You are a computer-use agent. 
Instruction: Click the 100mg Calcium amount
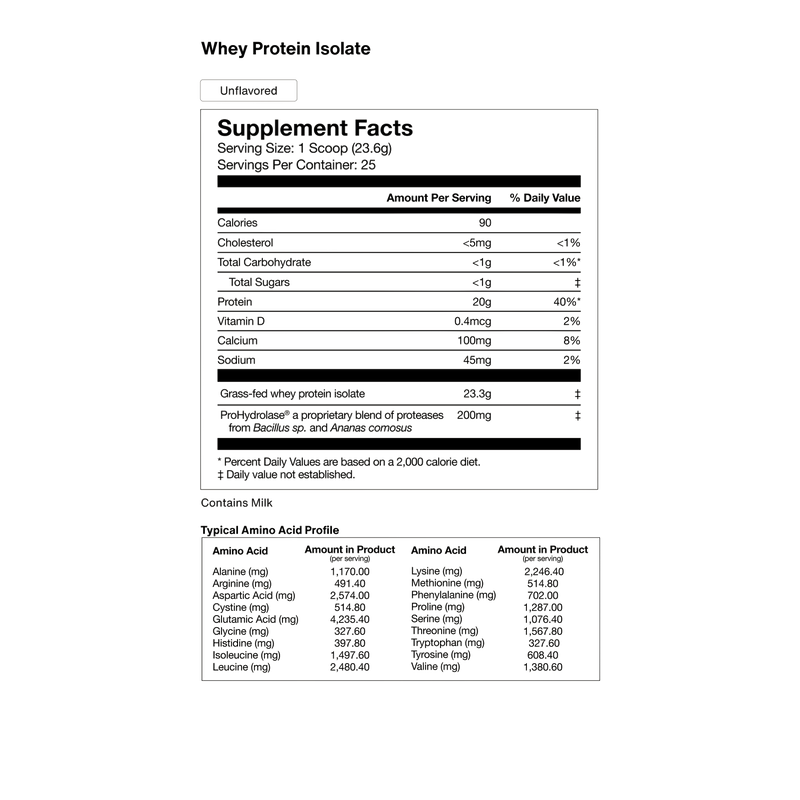point(474,341)
